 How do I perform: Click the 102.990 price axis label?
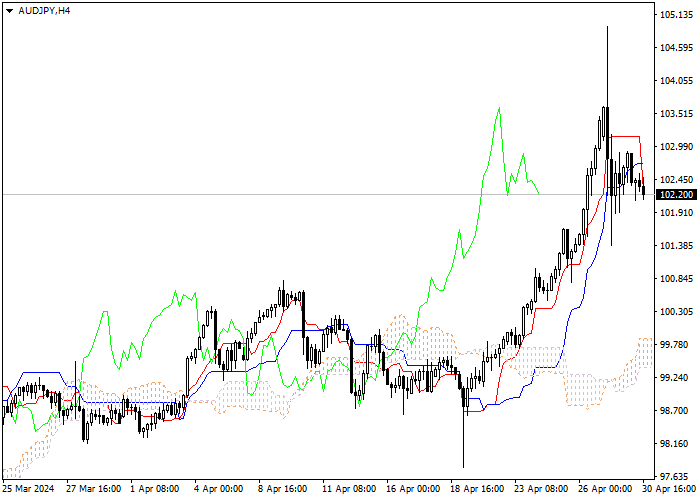pyautogui.click(x=677, y=147)
